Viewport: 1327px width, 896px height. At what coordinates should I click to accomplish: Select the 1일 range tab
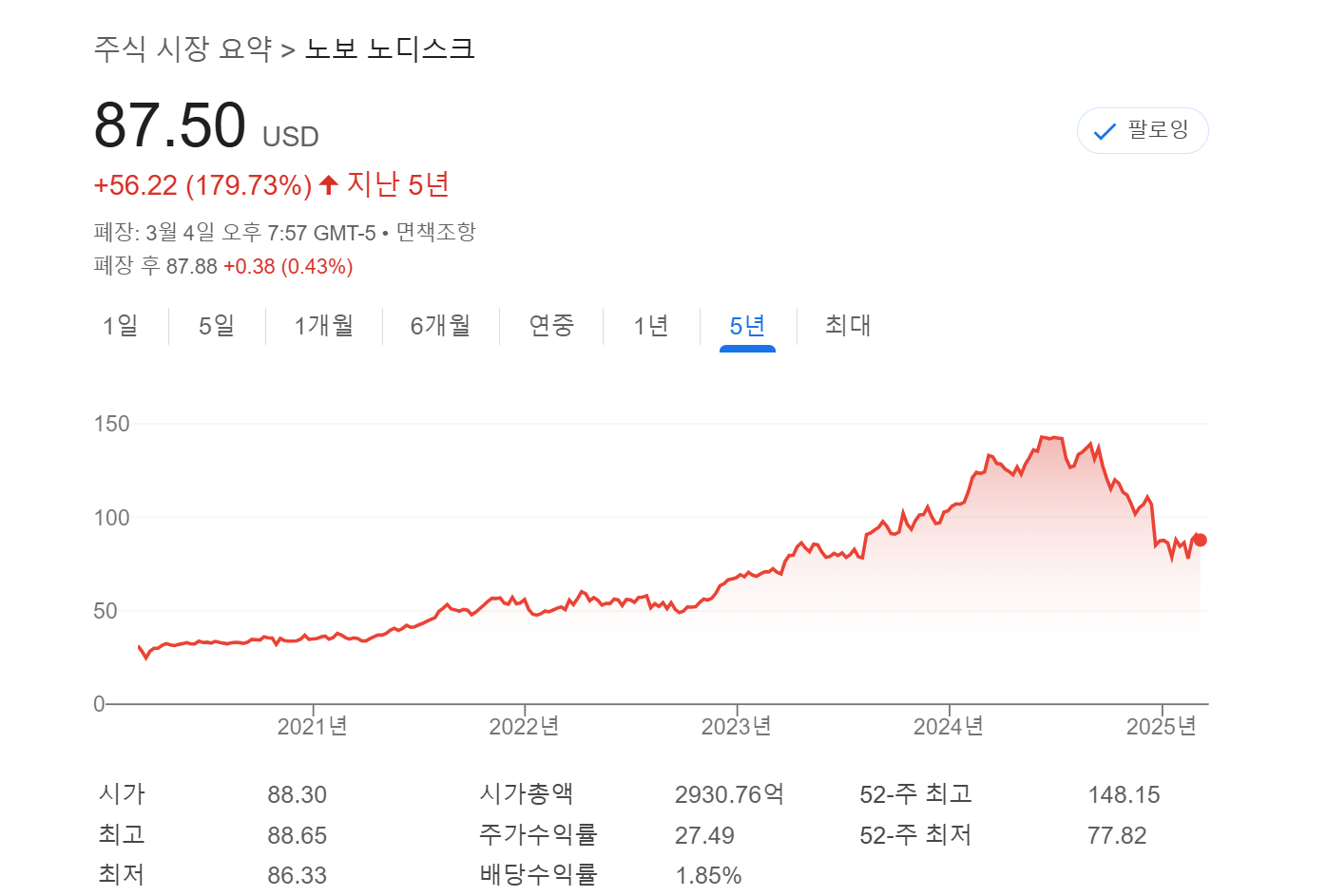point(121,326)
